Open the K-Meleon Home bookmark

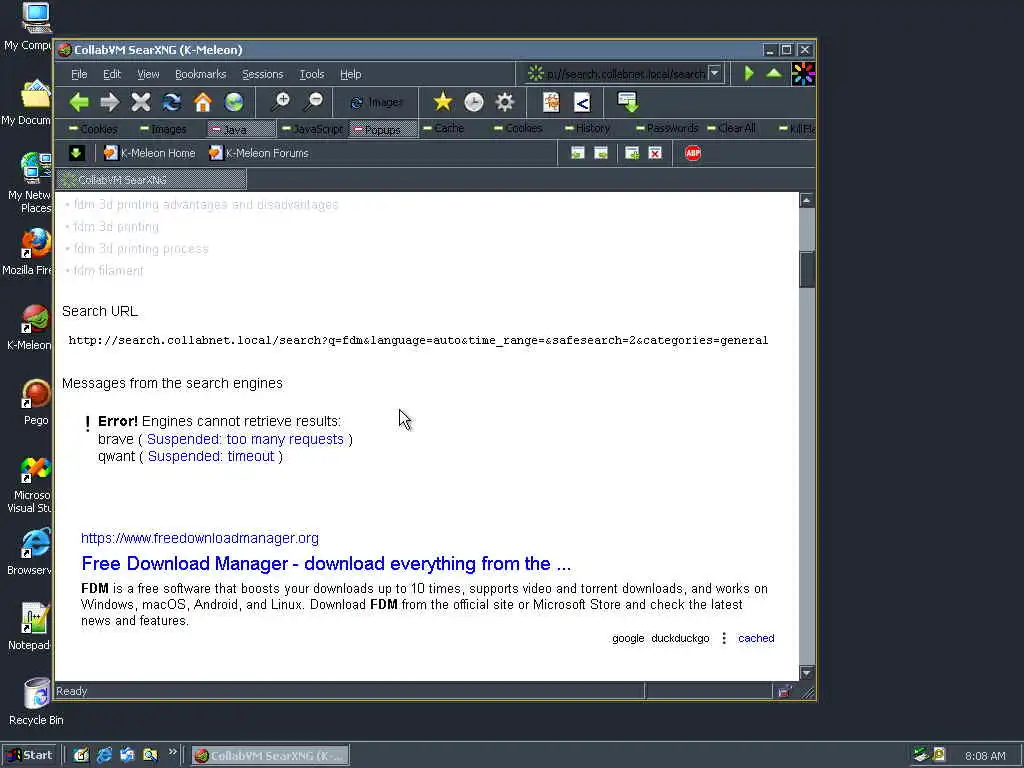150,153
